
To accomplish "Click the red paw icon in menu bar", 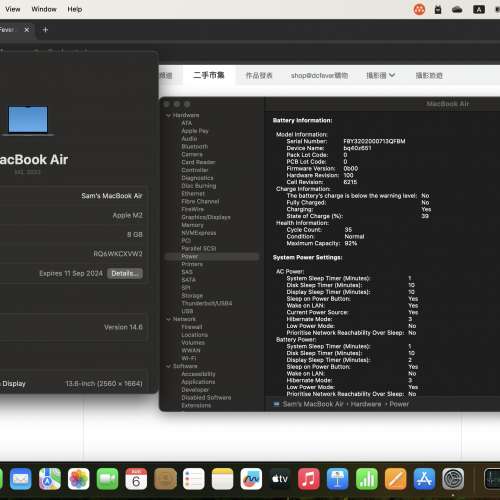I will pos(419,9).
